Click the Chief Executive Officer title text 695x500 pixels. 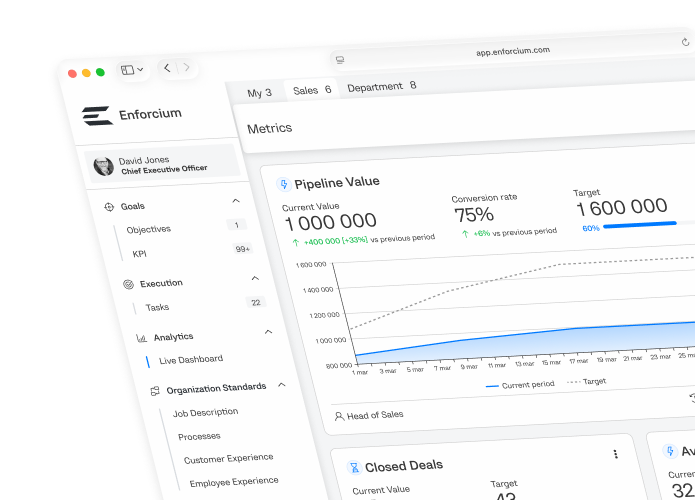coord(164,169)
